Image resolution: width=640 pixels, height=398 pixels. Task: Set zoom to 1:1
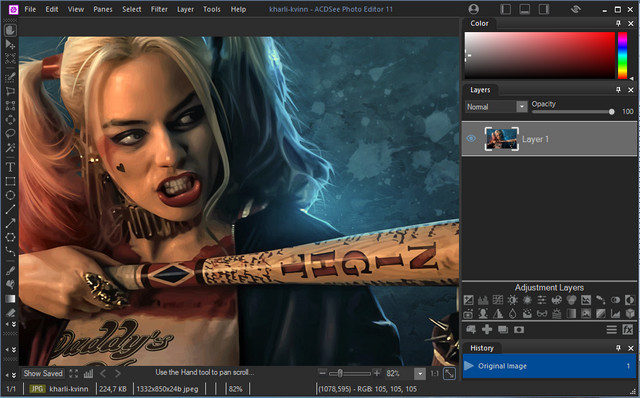(x=435, y=374)
